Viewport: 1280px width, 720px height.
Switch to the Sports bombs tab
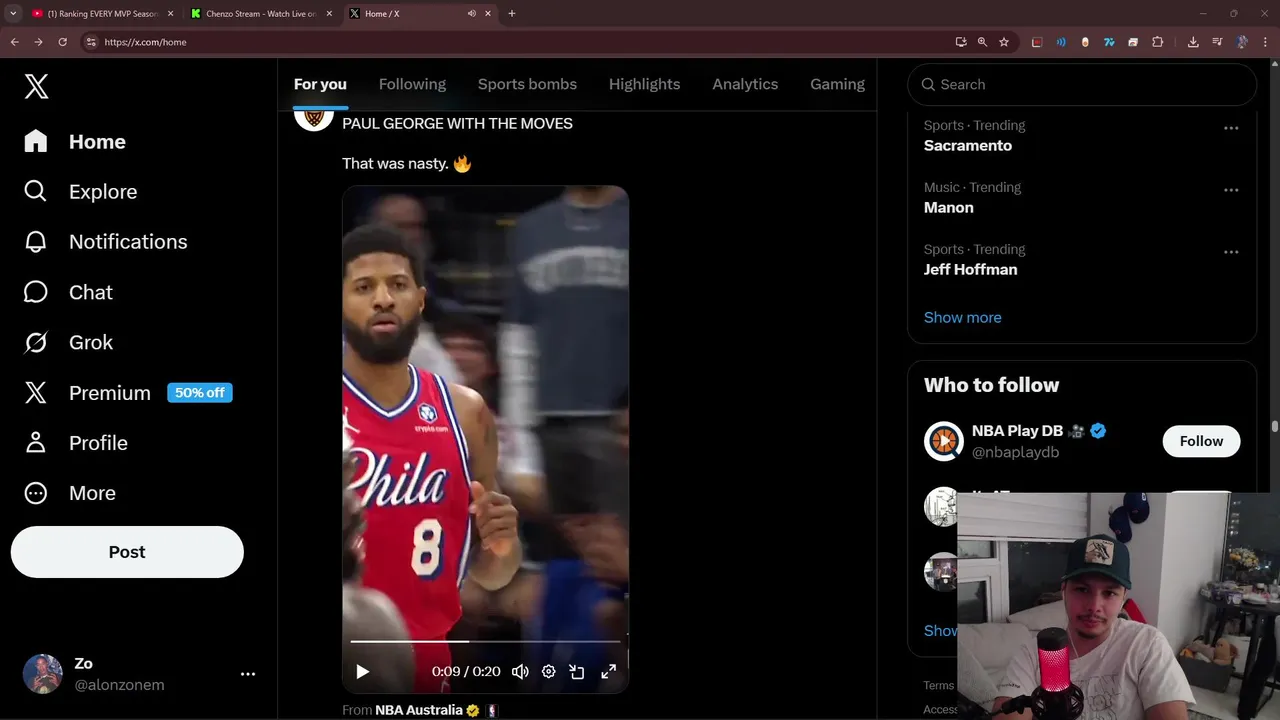(x=527, y=84)
